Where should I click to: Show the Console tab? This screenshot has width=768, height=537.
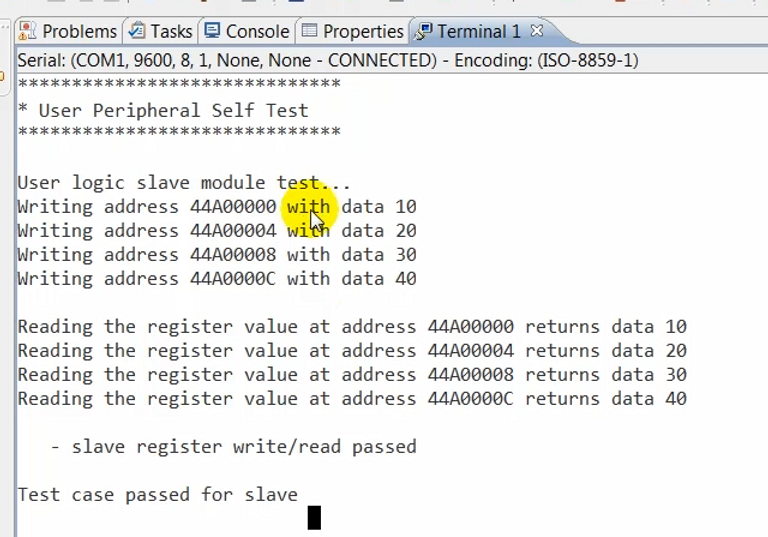[257, 31]
